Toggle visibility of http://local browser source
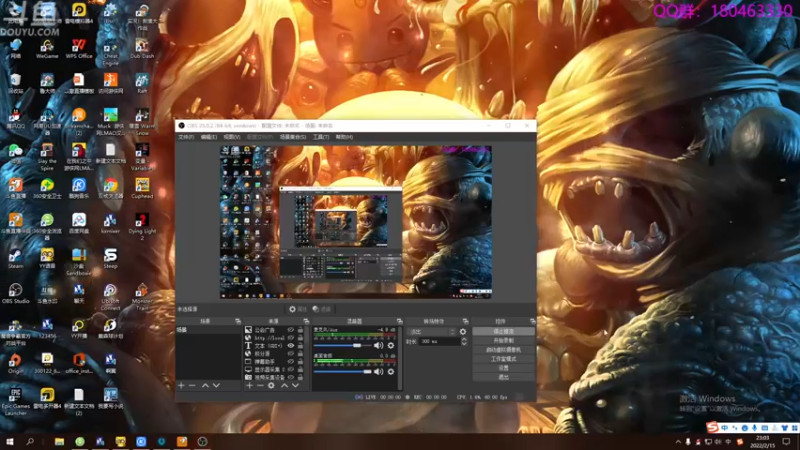The width and height of the screenshot is (800, 450). pos(291,338)
